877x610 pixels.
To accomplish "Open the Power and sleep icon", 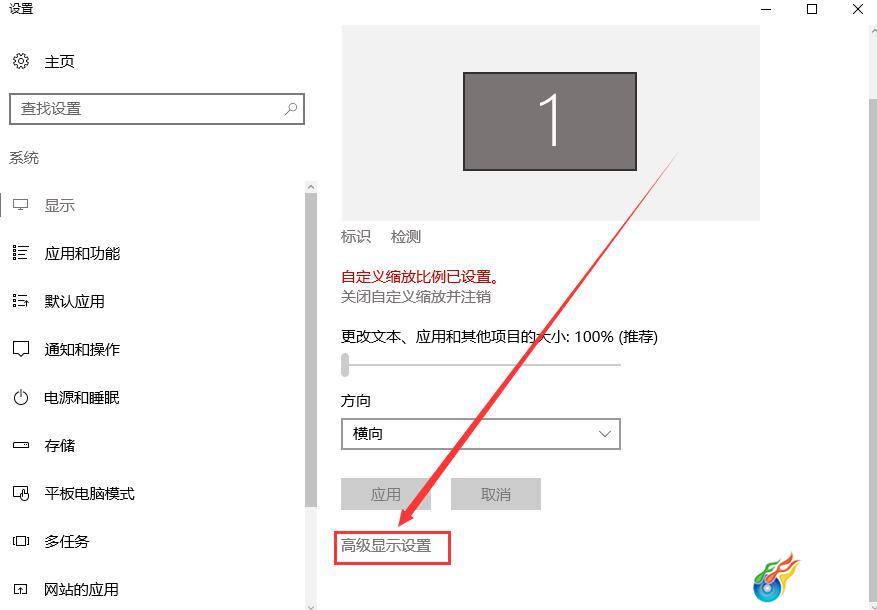I will click(x=21, y=398).
